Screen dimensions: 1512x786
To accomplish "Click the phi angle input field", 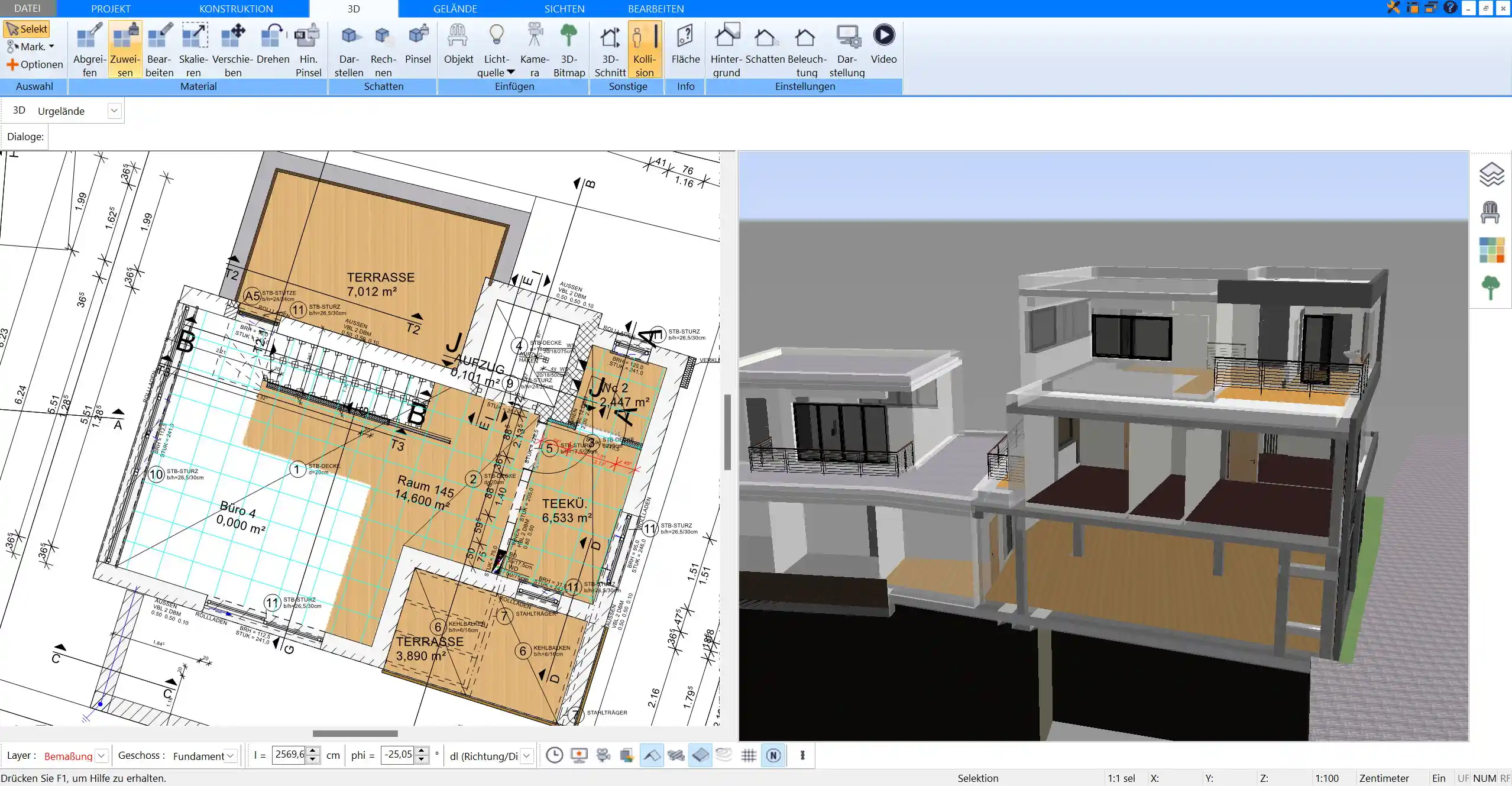I will pyautogui.click(x=400, y=755).
